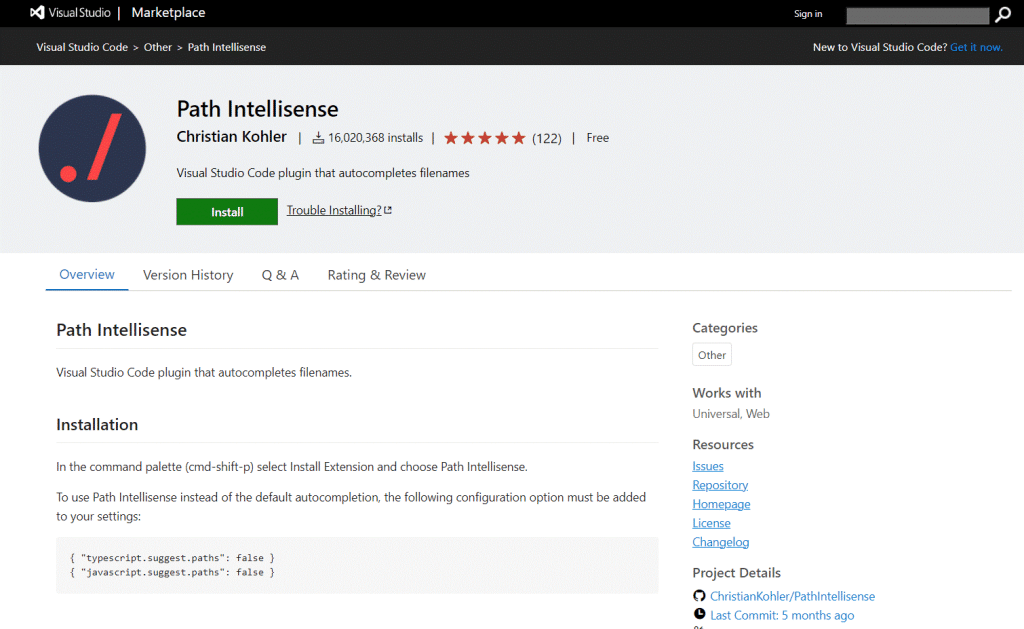This screenshot has height=629, width=1024.
Task: Click the search magnifier icon
Action: (1002, 15)
